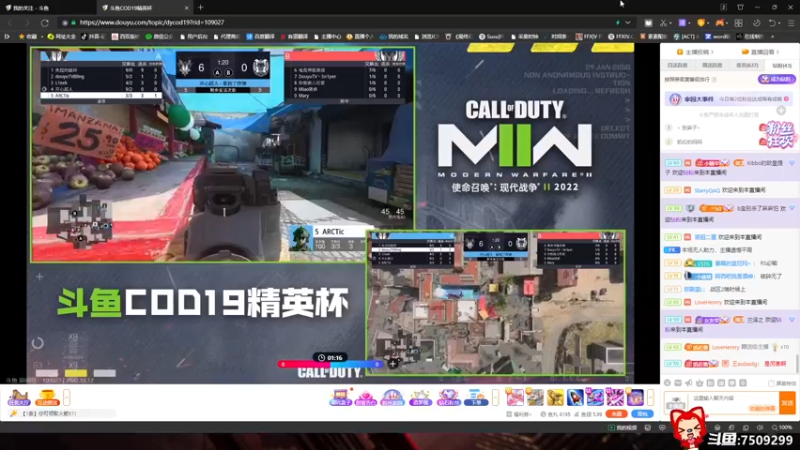Open the 有道翻译 bookmark
The width and height of the screenshot is (800, 450).
point(294,37)
